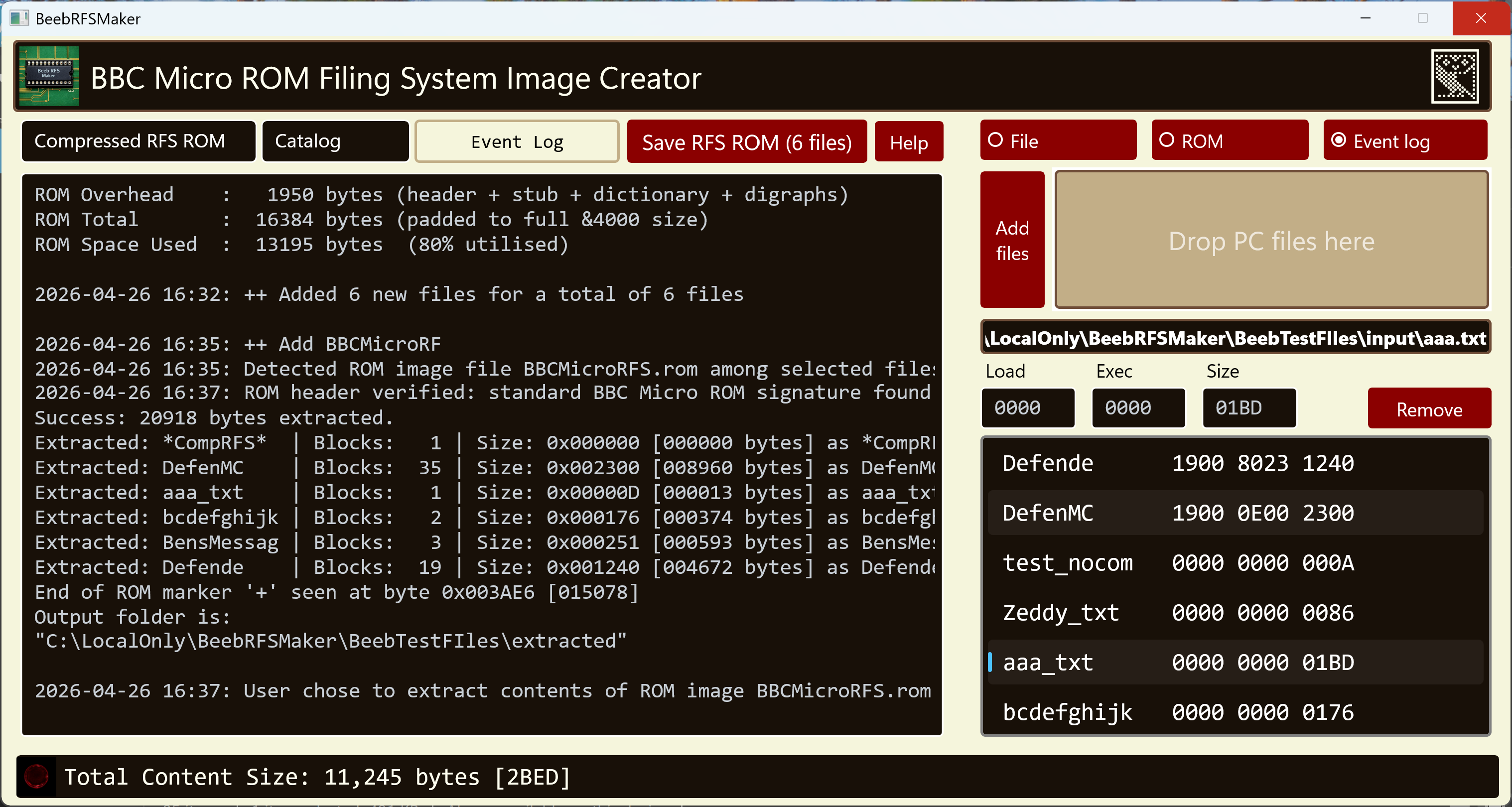Screen dimensions: 1512x807
Task: Open the Catalog tab
Action: click(x=335, y=141)
